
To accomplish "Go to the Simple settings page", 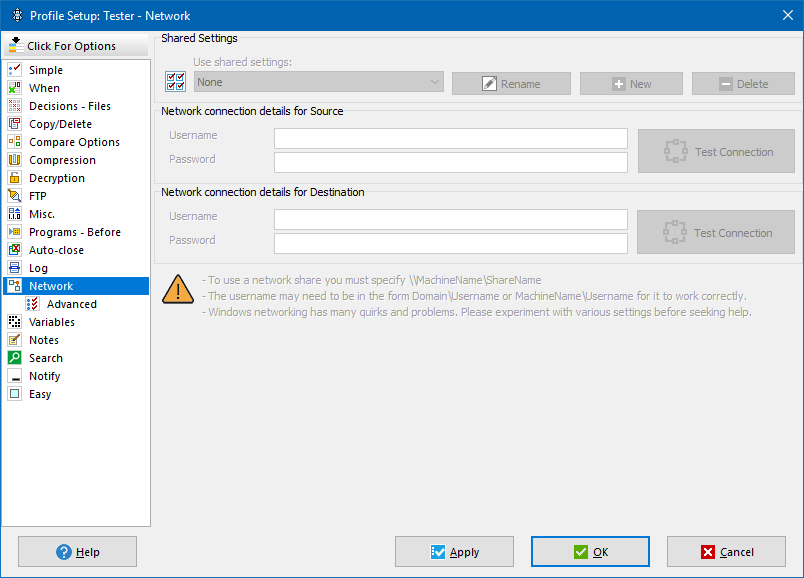I will pos(46,70).
